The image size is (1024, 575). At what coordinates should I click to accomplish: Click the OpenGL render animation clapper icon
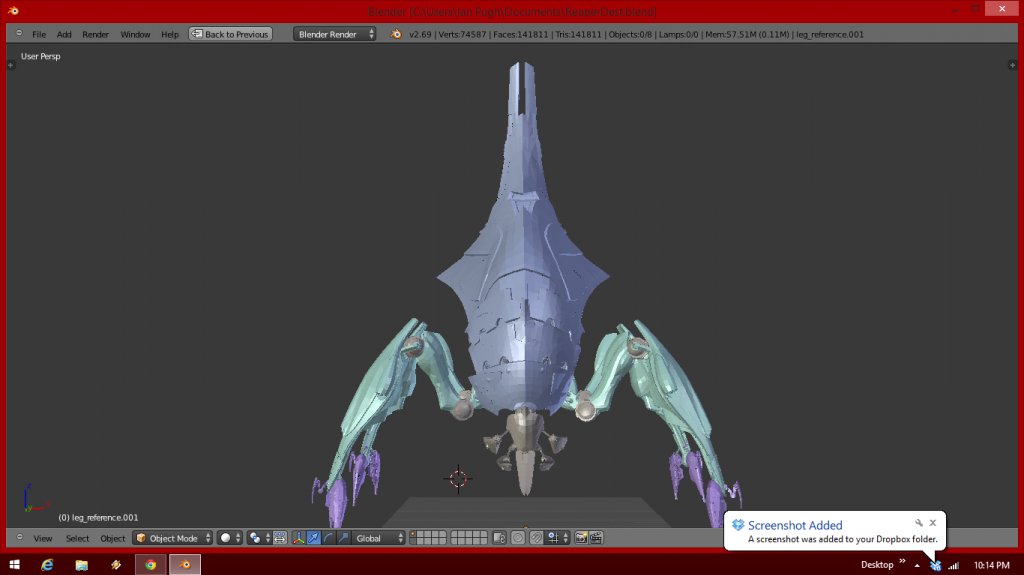point(596,538)
